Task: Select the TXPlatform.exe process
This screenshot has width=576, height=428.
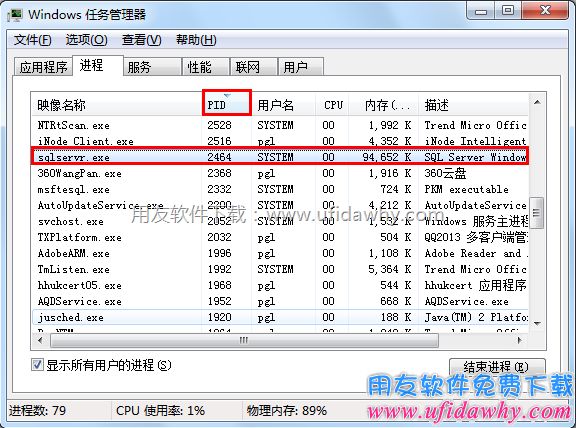Action: tap(280, 237)
